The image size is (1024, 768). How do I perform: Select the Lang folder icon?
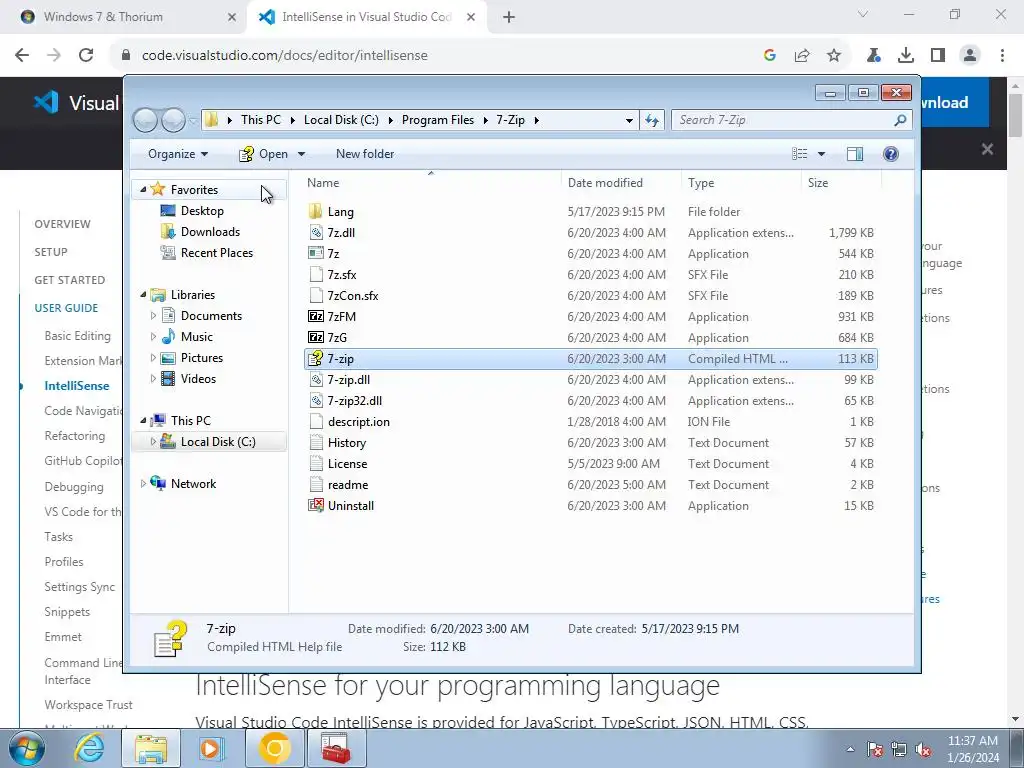click(315, 212)
